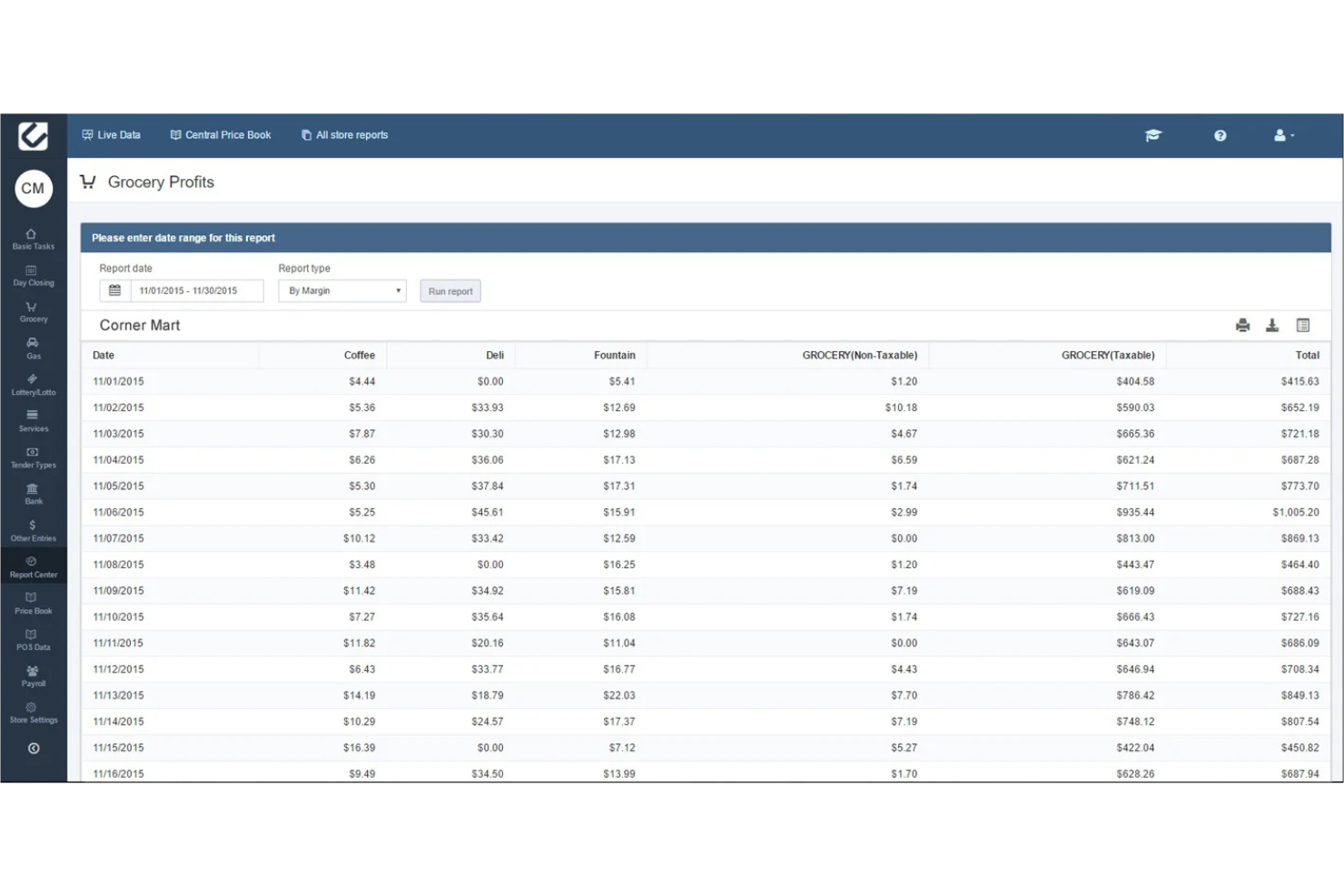Open Lottery/Lotto from the sidebar
The width and height of the screenshot is (1344, 896).
point(33,385)
